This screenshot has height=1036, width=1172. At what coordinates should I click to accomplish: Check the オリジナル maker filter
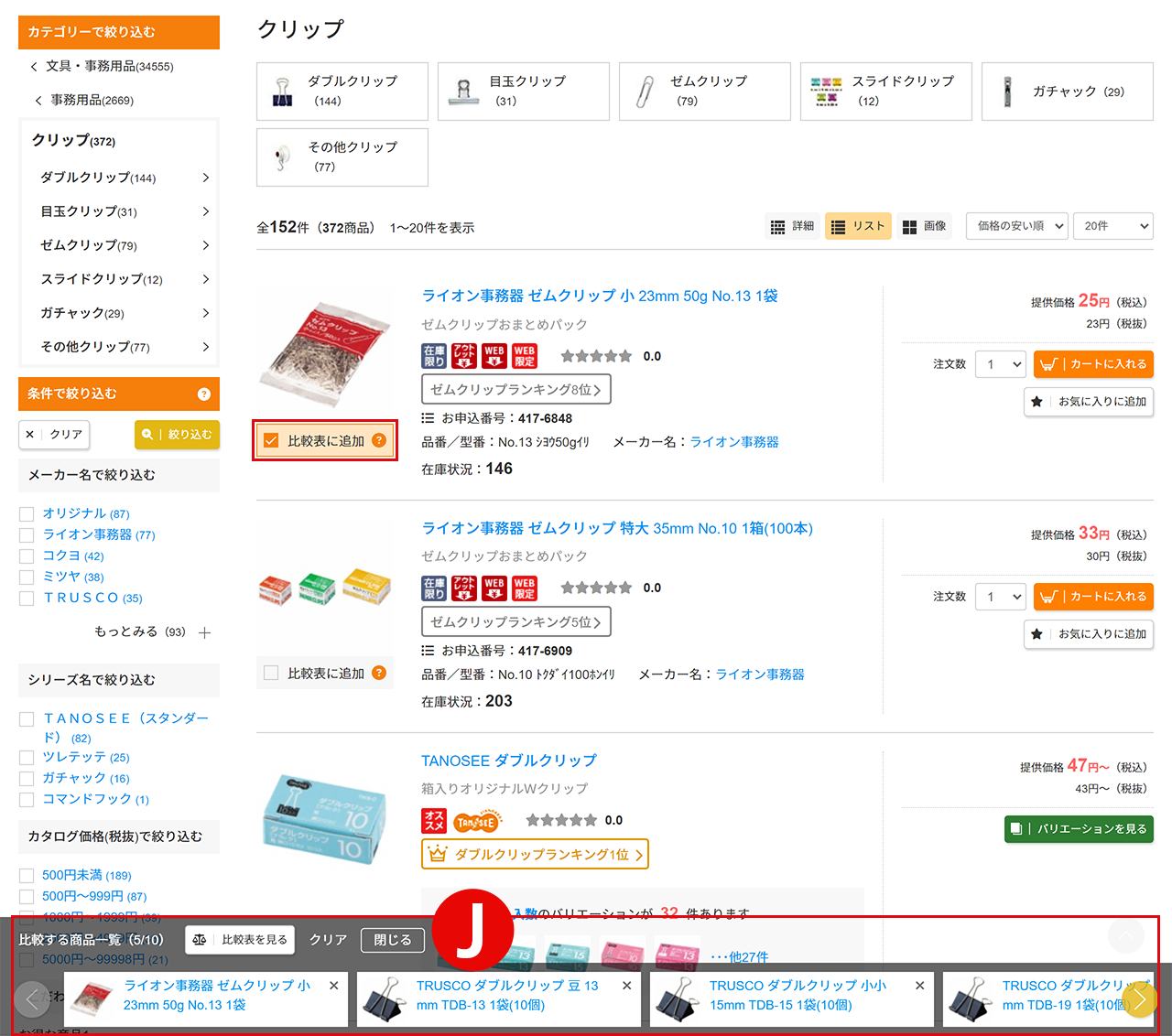[27, 514]
